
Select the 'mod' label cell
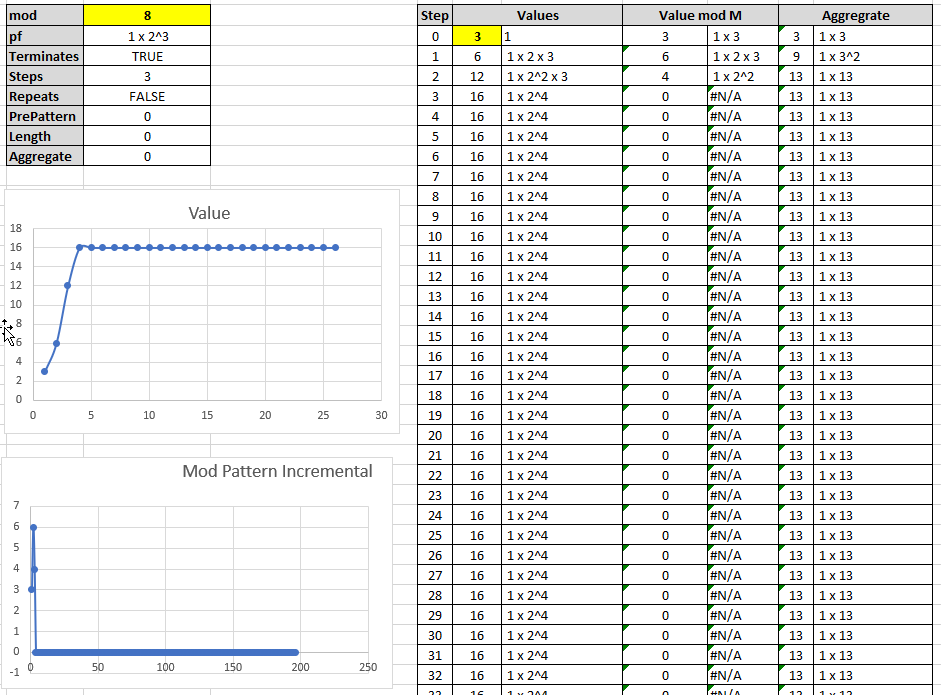coord(44,16)
